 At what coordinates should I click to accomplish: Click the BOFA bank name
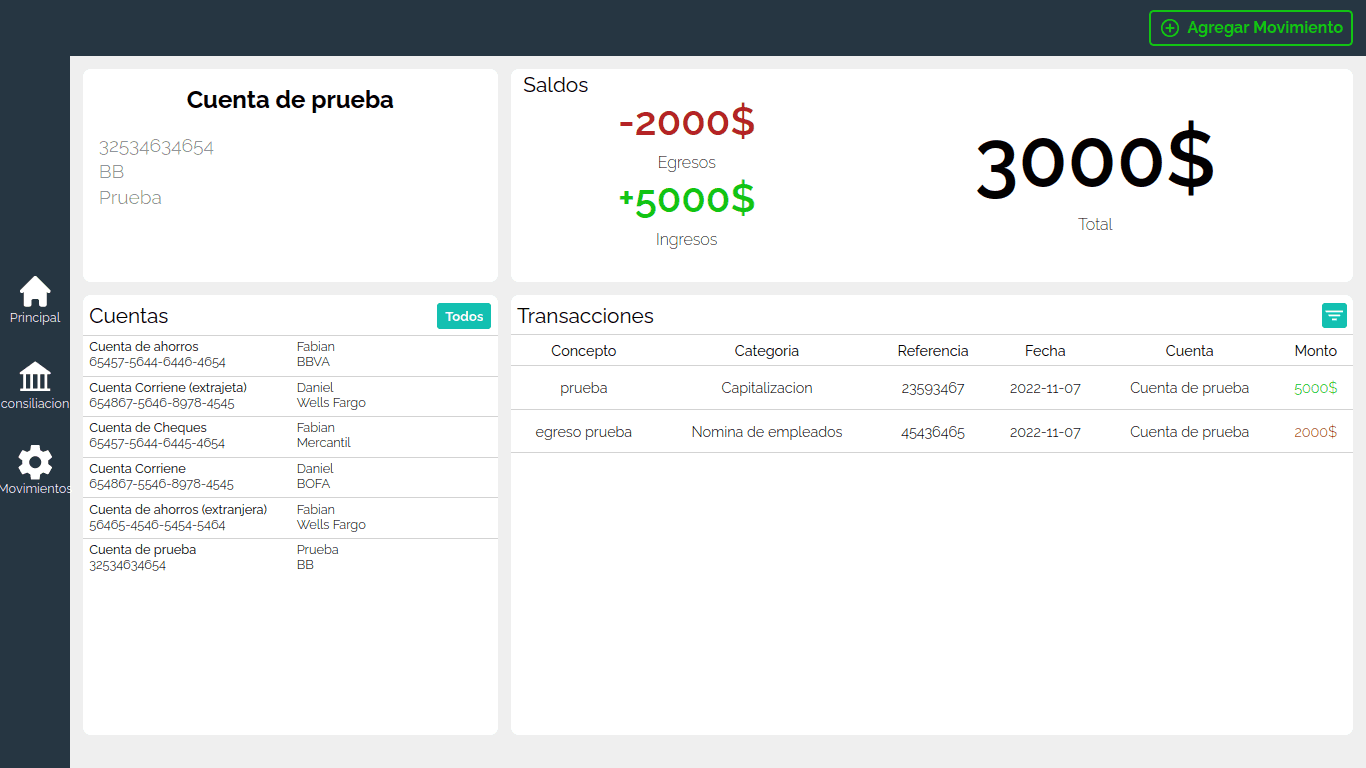tap(313, 484)
